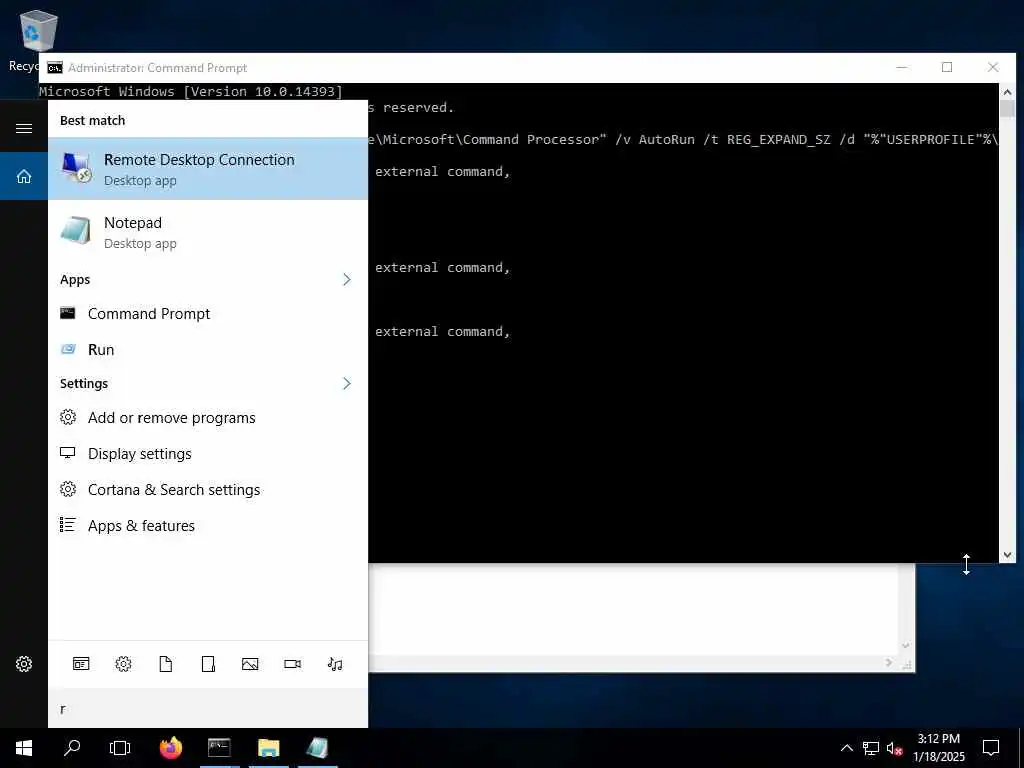Click the Apps section header
The height and width of the screenshot is (768, 1024).
click(x=75, y=280)
